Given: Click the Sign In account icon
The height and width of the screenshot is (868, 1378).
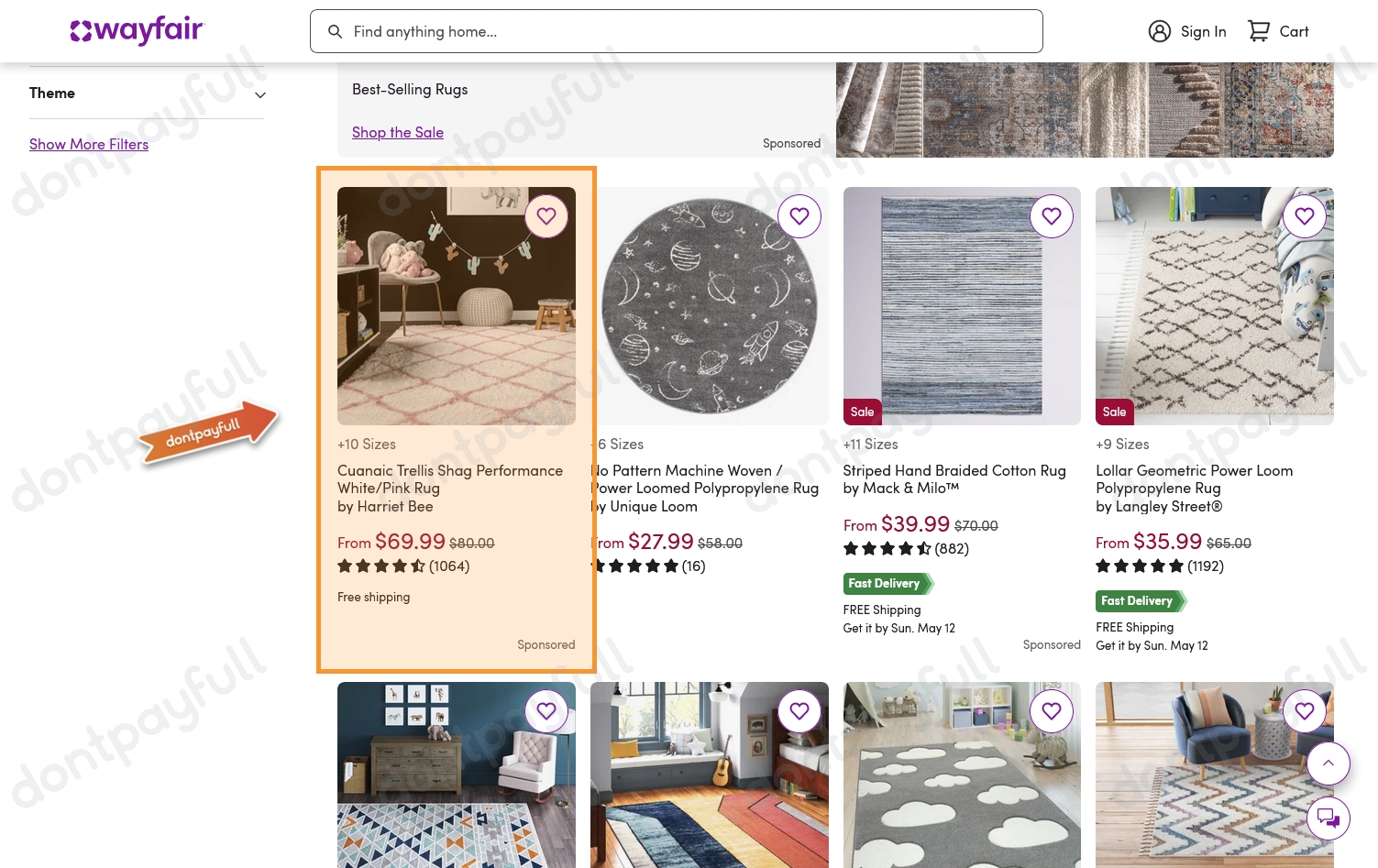Looking at the screenshot, I should click(x=1160, y=31).
